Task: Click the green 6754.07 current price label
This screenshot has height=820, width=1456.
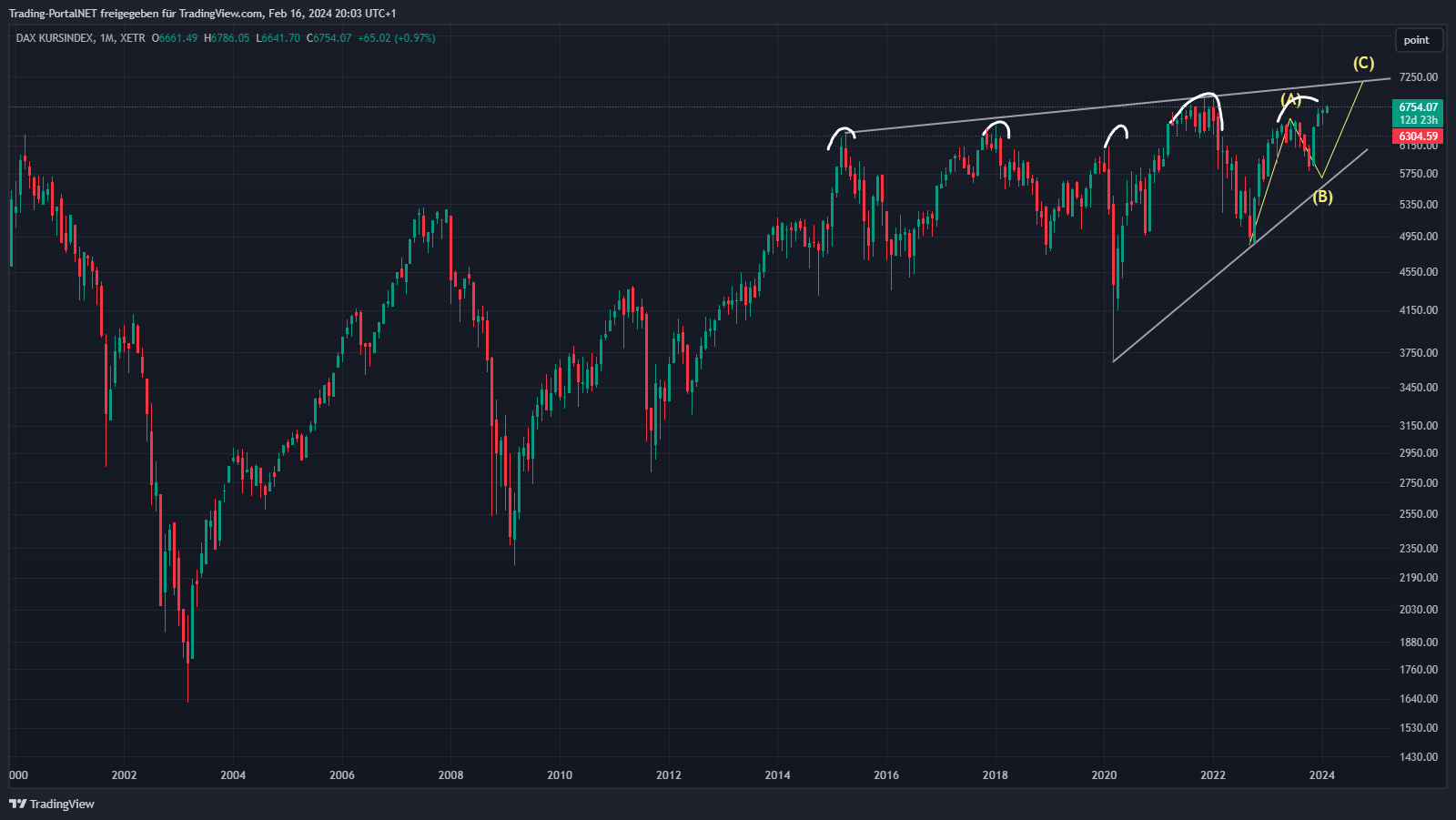Action: click(1418, 107)
